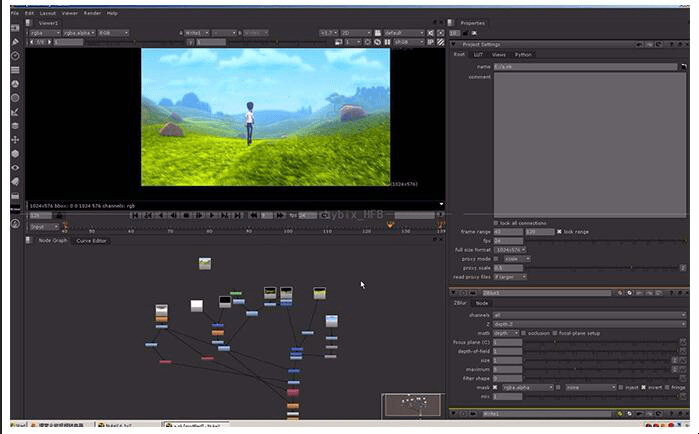Screen dimensions: 699x434
Task: Open the Render menu
Action: [x=92, y=13]
